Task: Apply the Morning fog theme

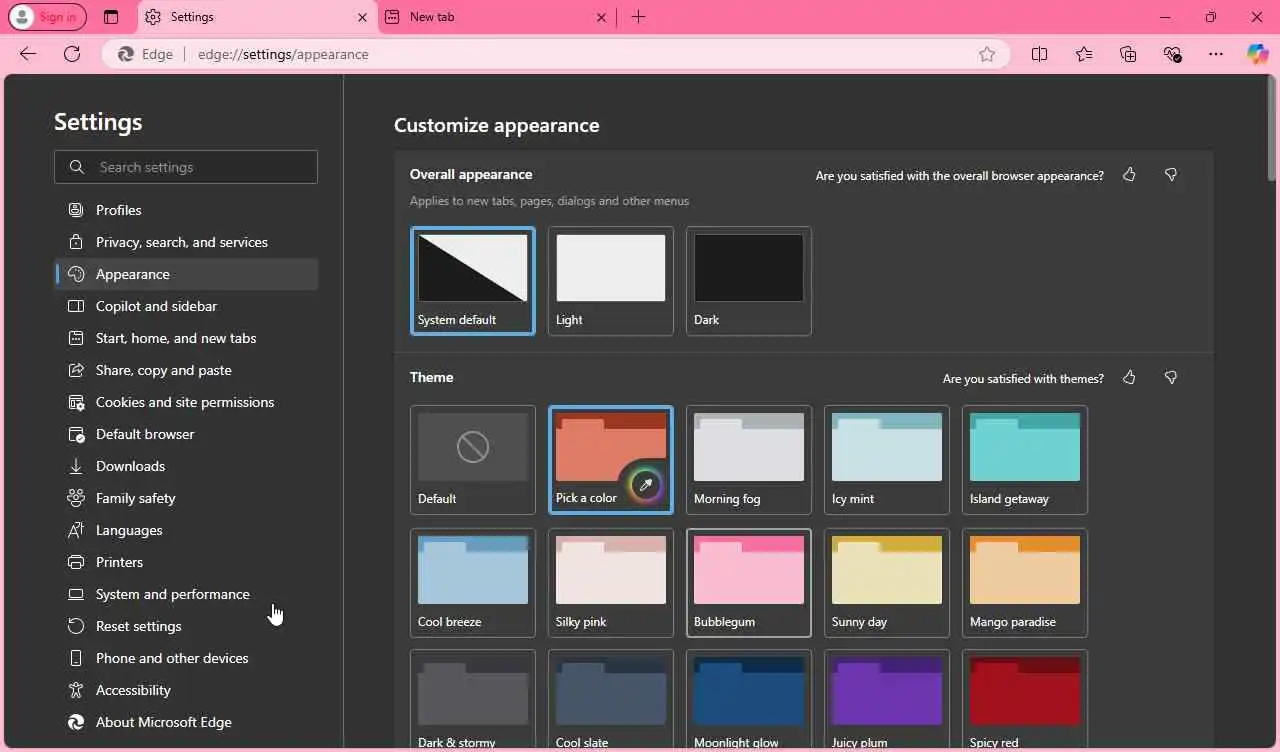Action: (x=749, y=460)
